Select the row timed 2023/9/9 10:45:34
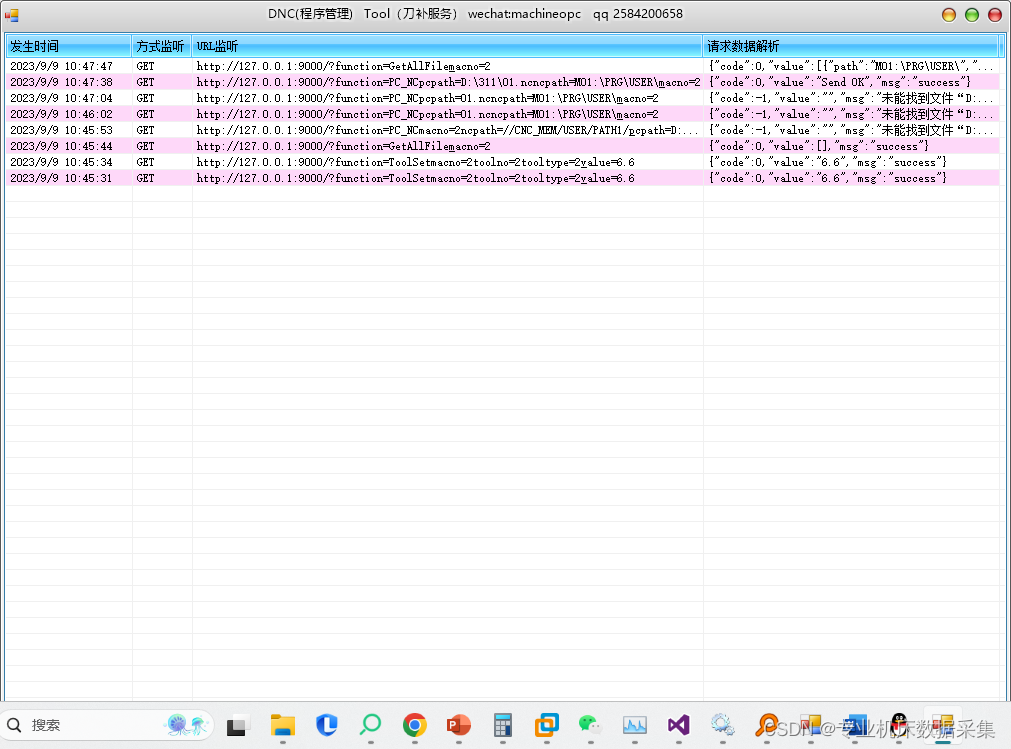 [503, 162]
